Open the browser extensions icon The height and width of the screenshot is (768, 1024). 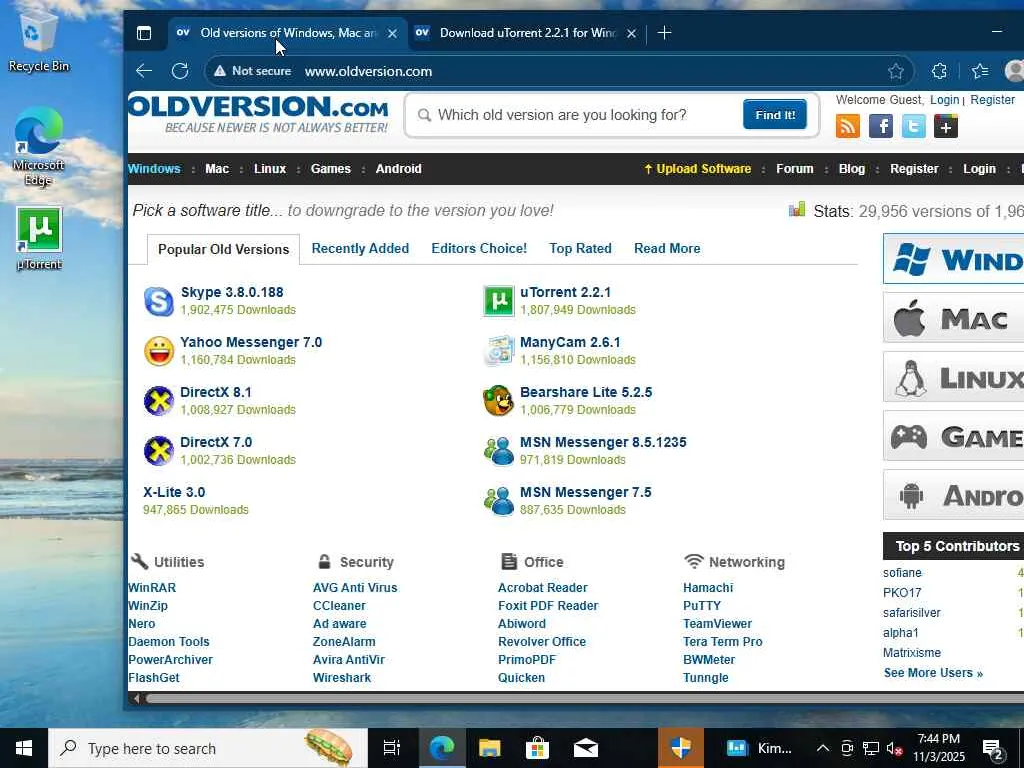[938, 71]
